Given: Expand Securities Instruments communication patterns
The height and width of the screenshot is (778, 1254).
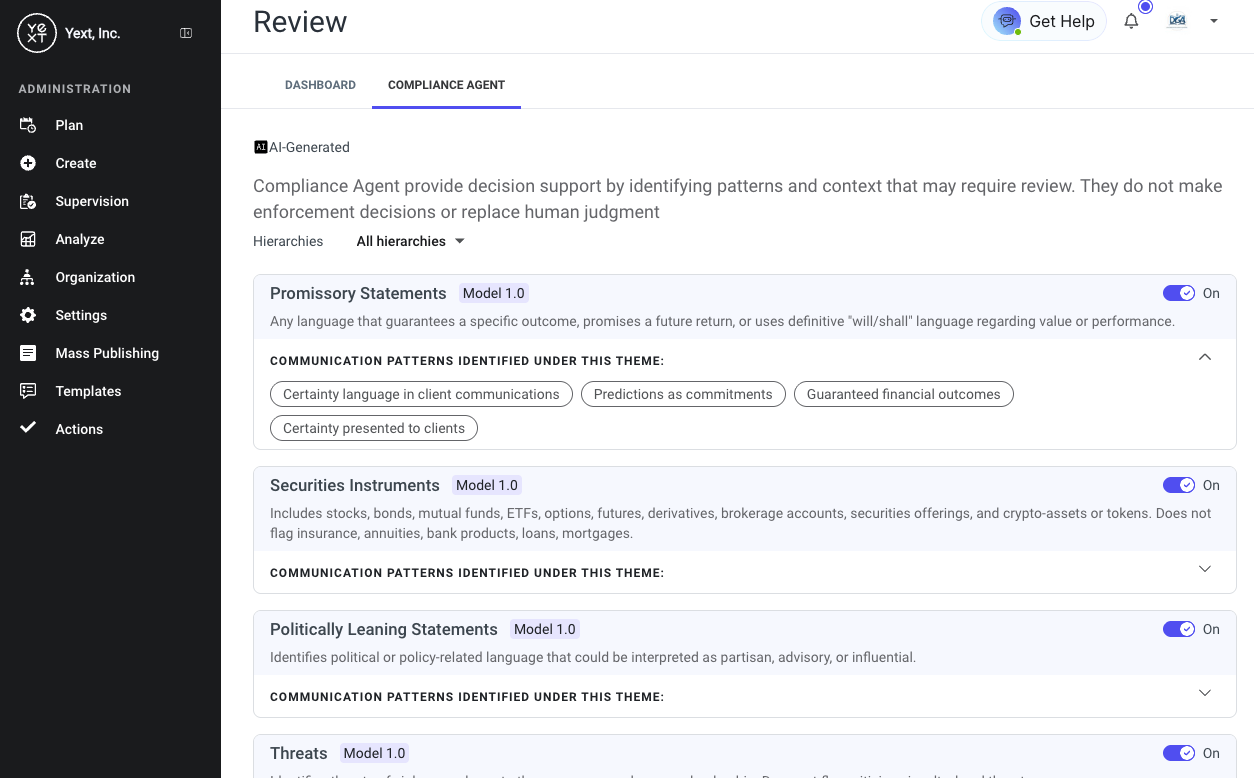Looking at the screenshot, I should click(1205, 569).
